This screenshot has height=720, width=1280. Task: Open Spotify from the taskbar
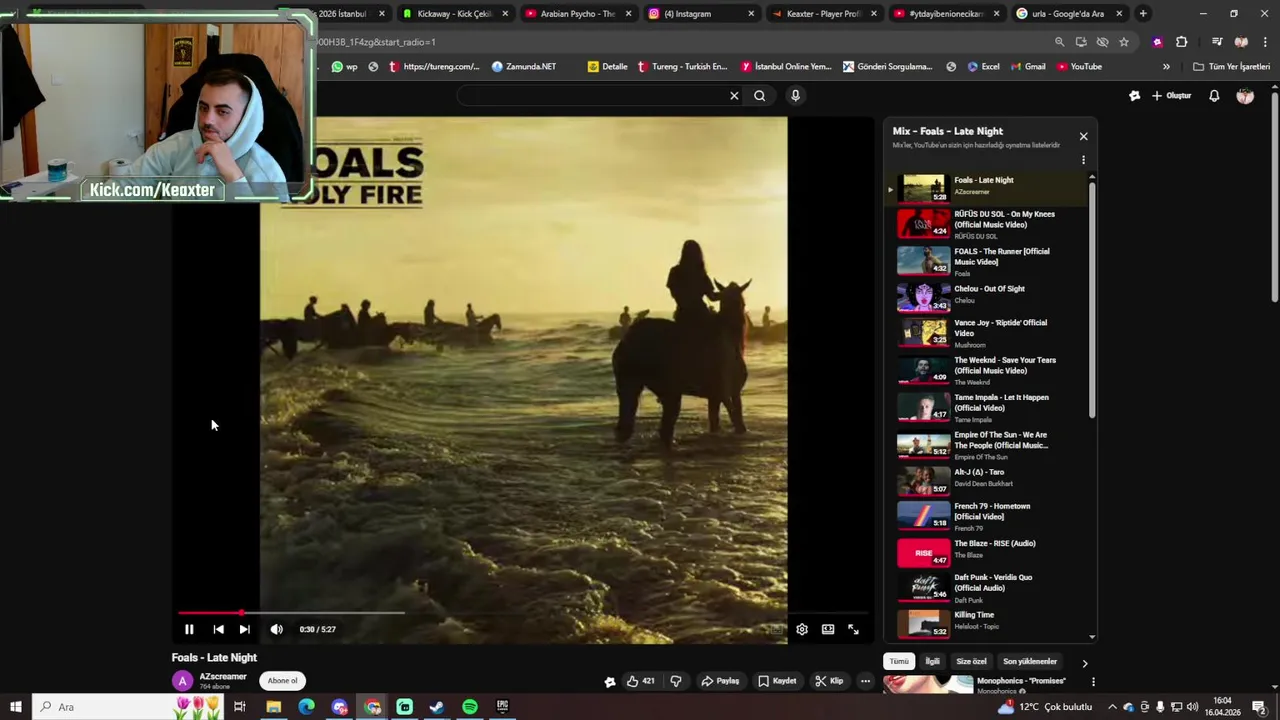click(470, 707)
